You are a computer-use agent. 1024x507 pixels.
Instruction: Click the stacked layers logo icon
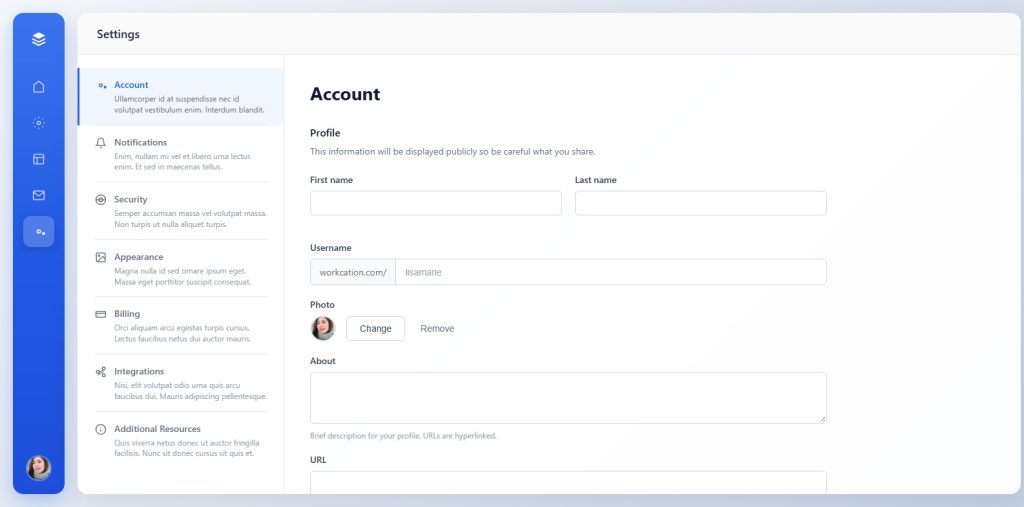[x=39, y=39]
